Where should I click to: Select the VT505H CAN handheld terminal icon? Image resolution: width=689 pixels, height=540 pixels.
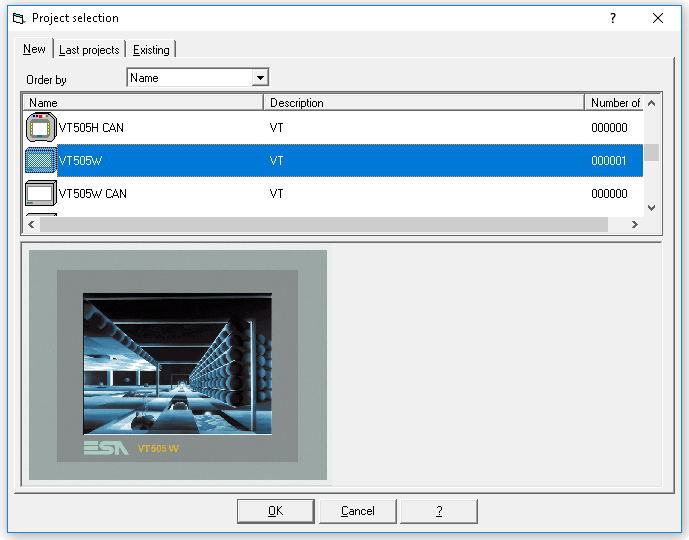[x=41, y=127]
